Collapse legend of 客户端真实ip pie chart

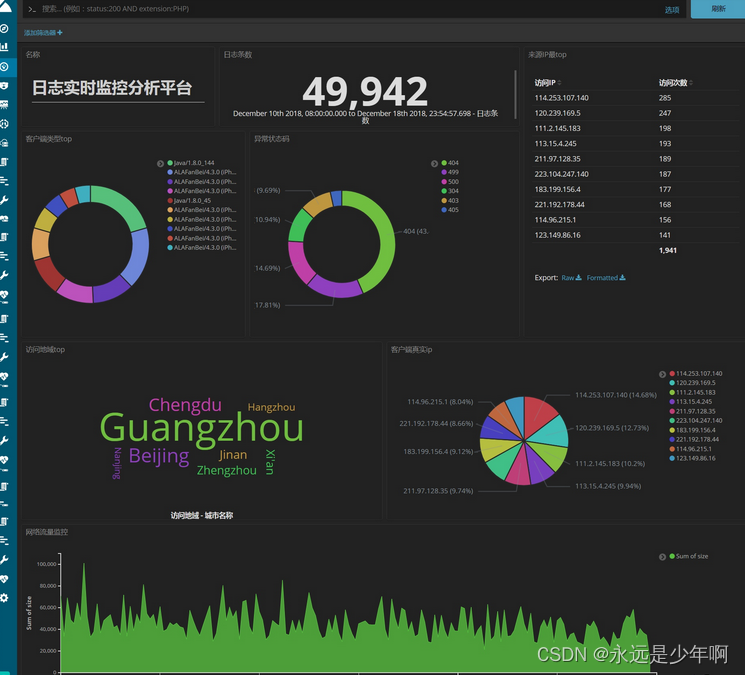(x=662, y=374)
